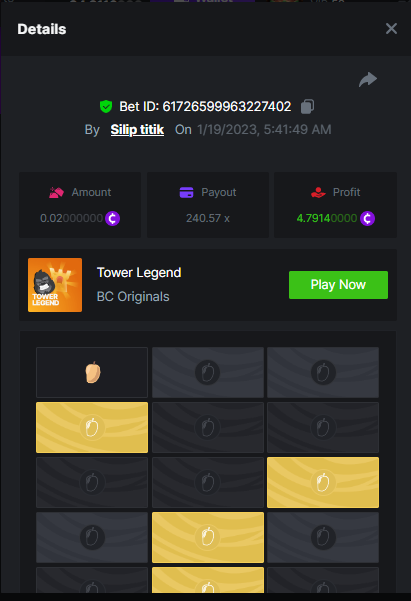
Task: Click the Amount currency coin icon
Action: [x=113, y=218]
